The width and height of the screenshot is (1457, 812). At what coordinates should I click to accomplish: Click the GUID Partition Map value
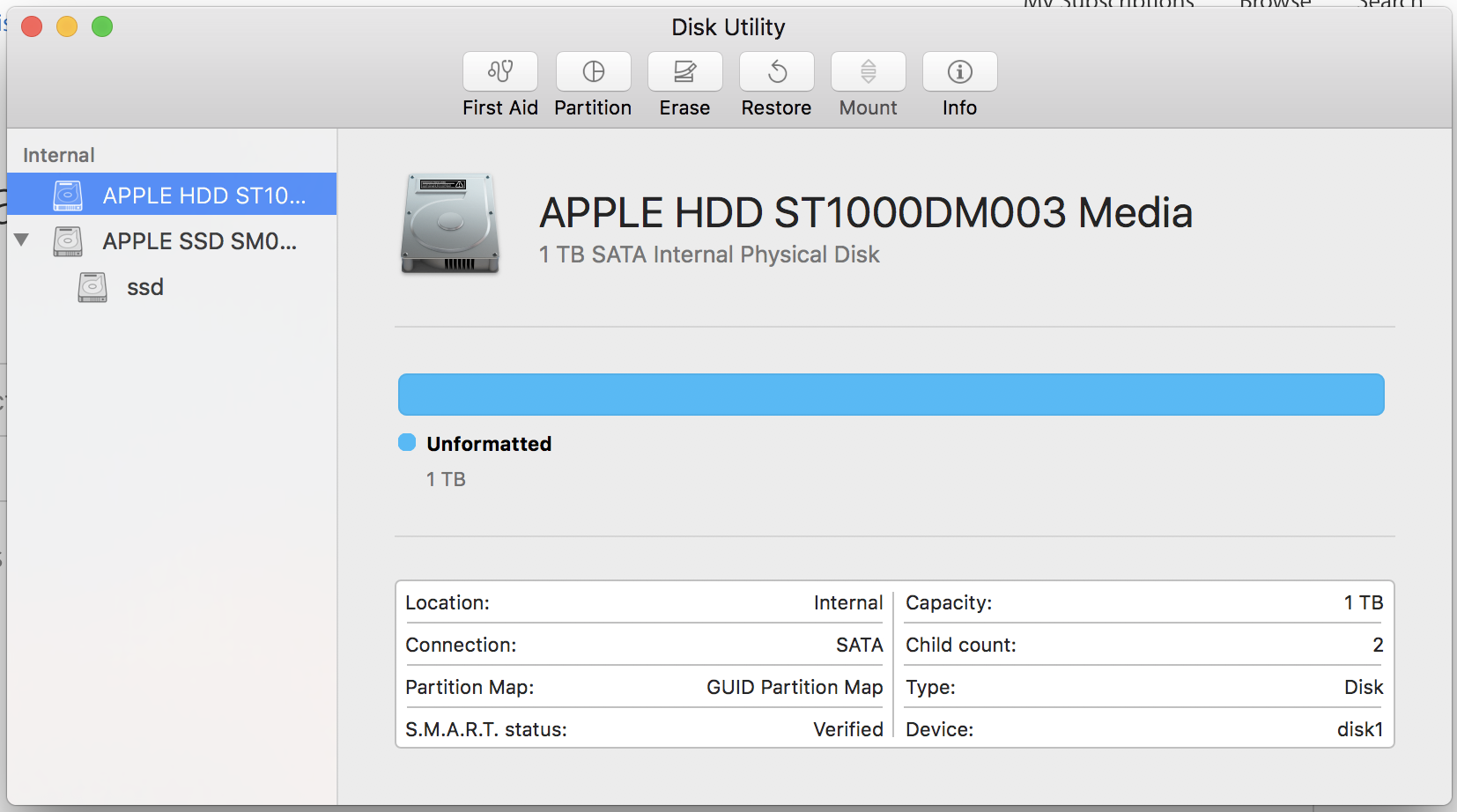pyautogui.click(x=794, y=687)
